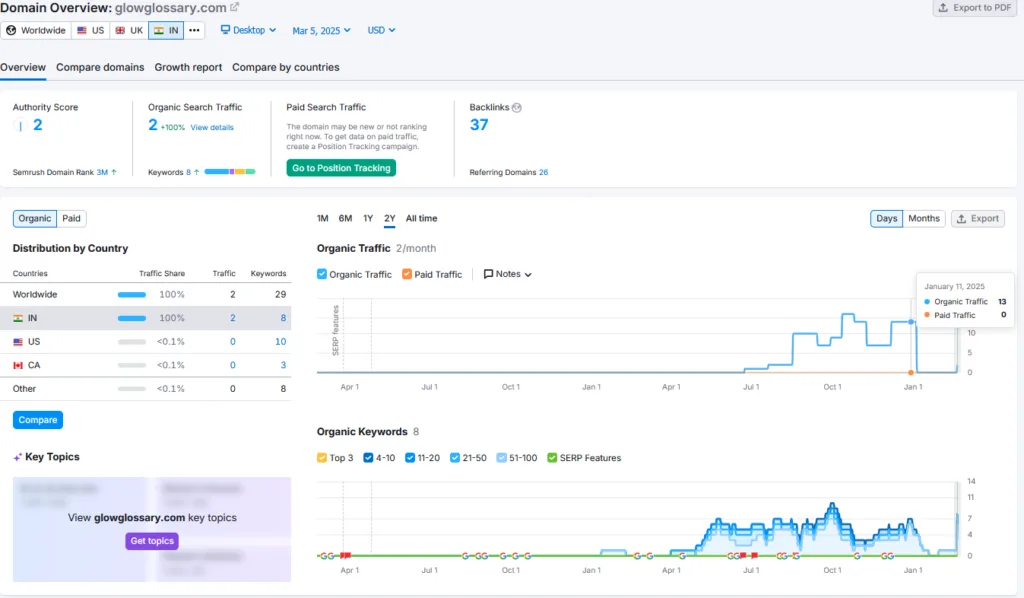
Task: Click Semrush Domain Rank 3M value
Action: (102, 172)
